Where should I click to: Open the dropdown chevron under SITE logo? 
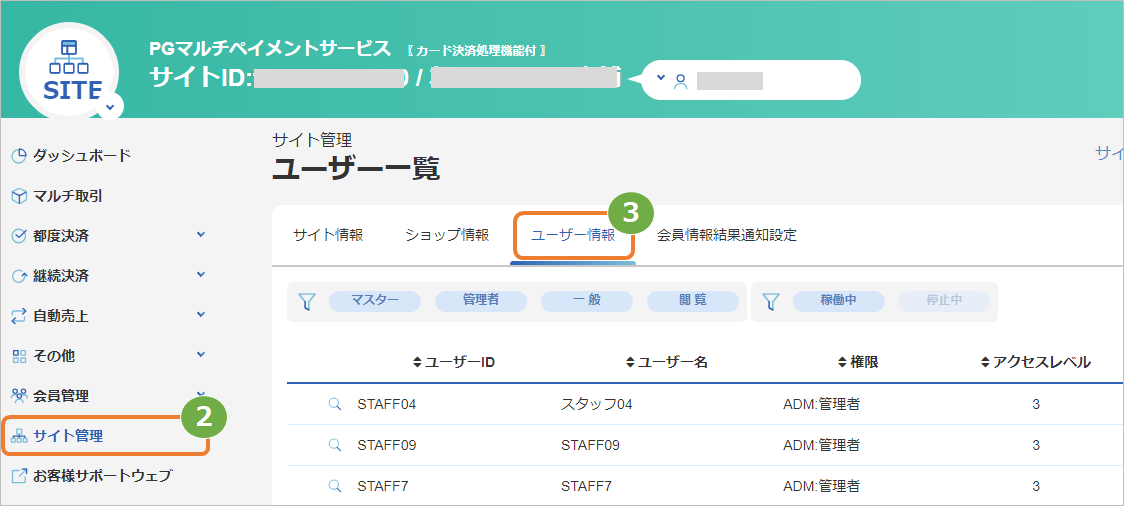[110, 107]
